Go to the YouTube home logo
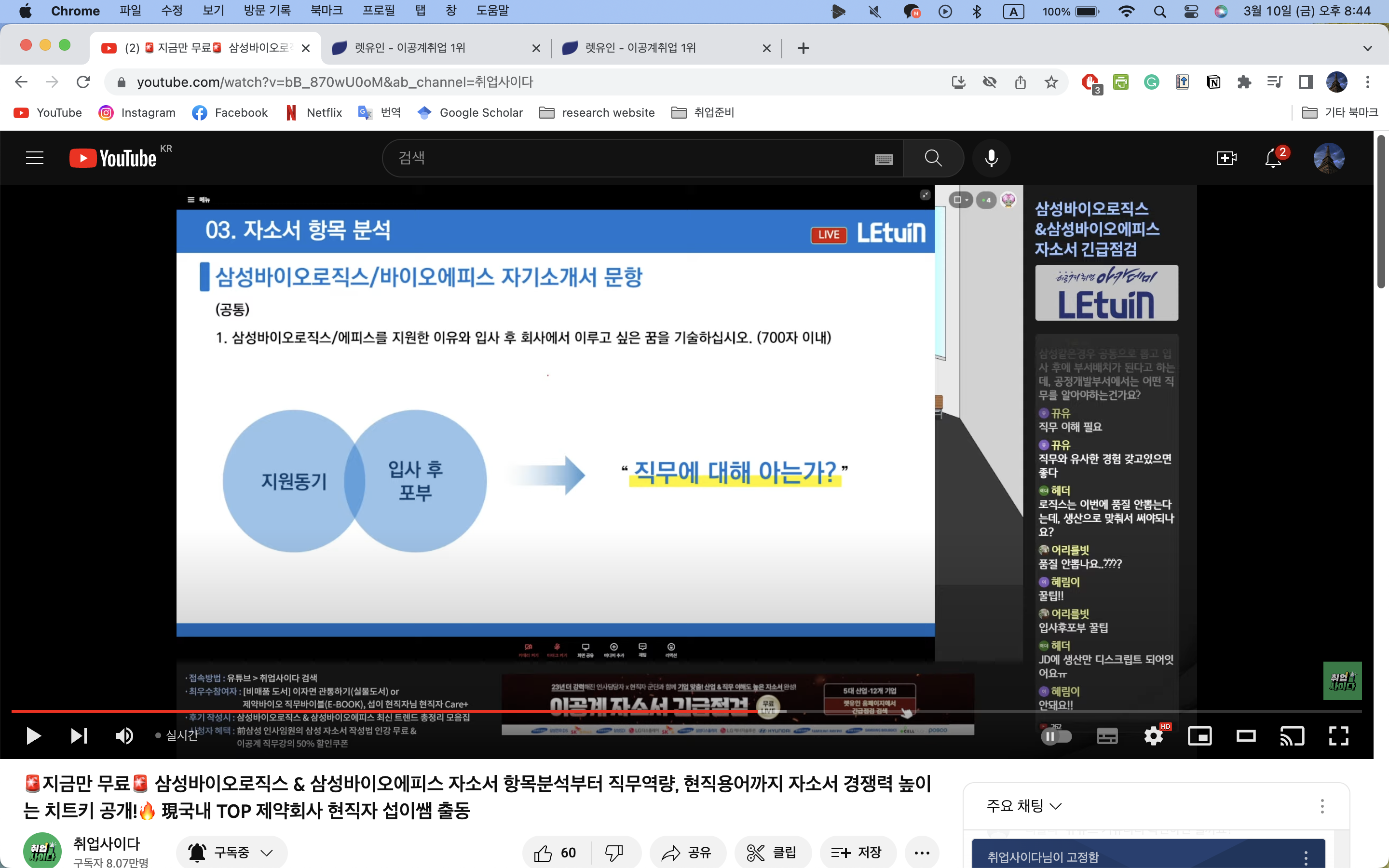 (x=113, y=158)
